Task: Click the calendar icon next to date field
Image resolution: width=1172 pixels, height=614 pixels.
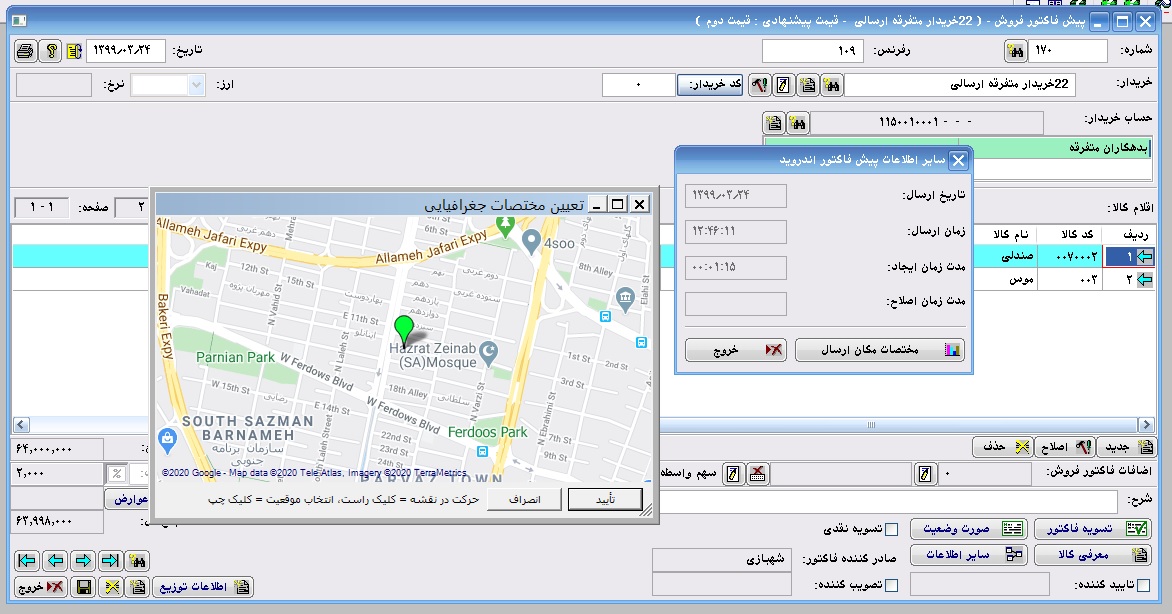Action: pyautogui.click(x=74, y=51)
